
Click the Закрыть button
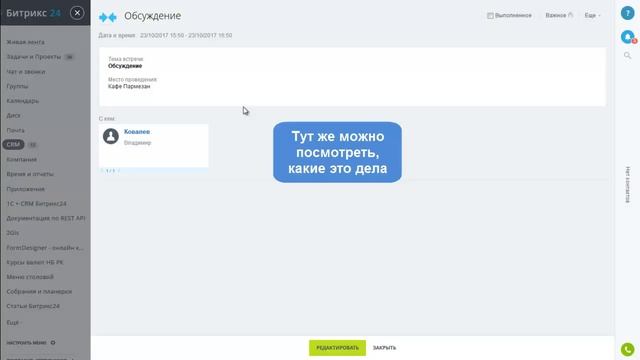click(384, 348)
